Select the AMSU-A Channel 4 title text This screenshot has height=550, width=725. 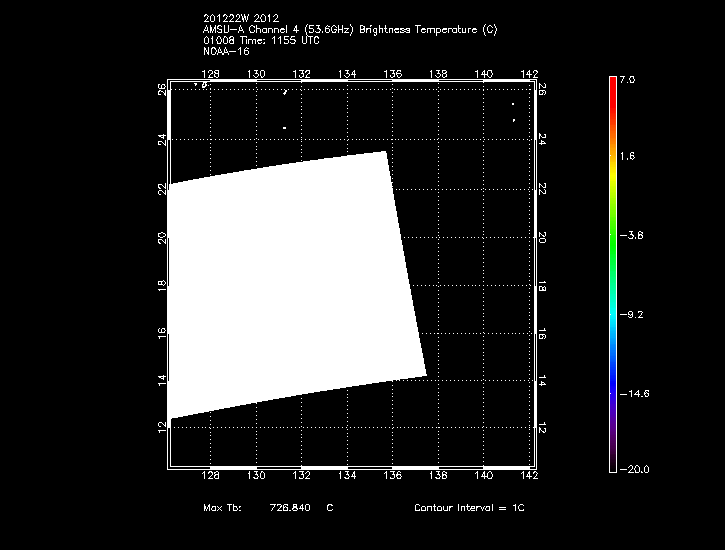click(349, 30)
